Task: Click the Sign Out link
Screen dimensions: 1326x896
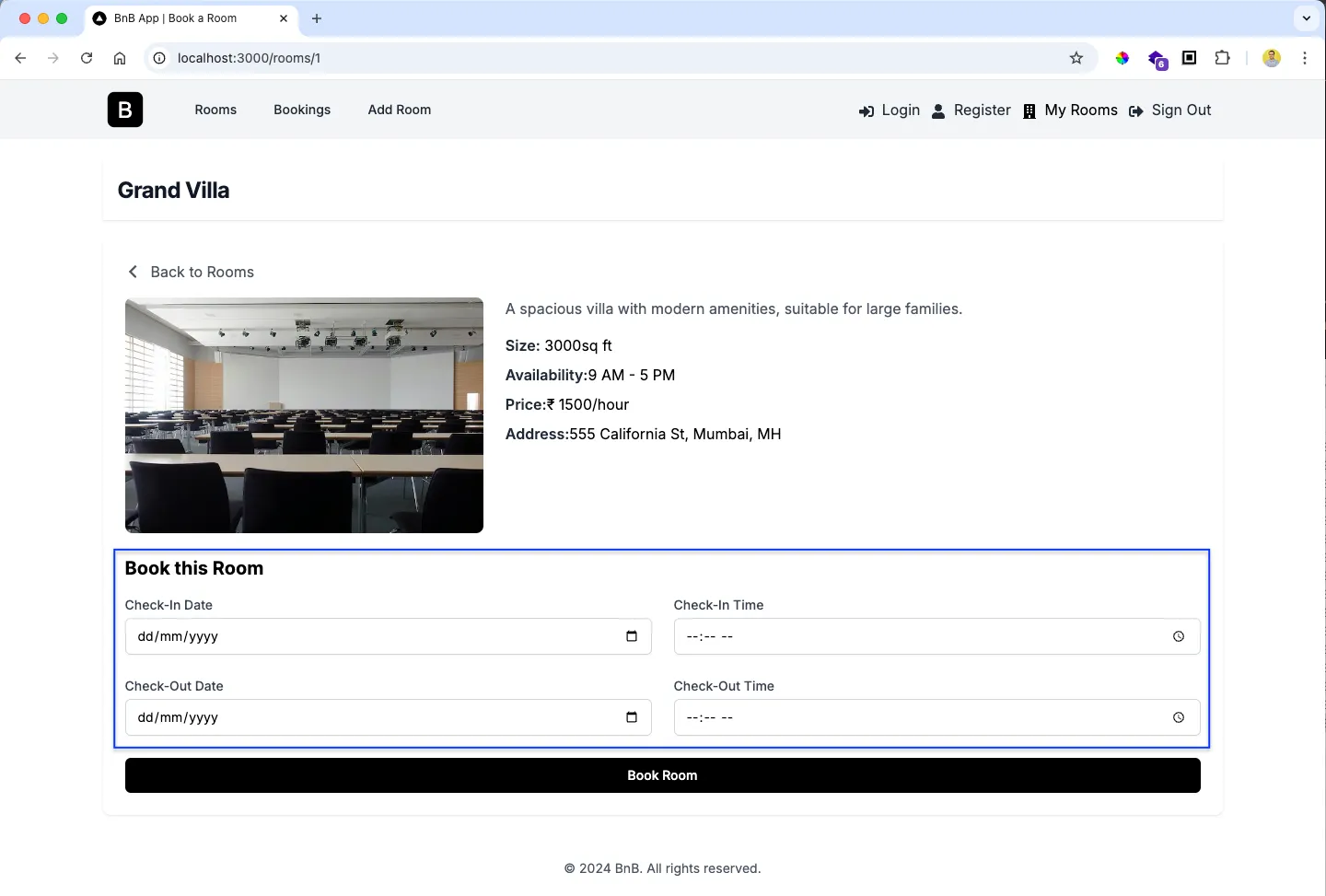Action: tap(1170, 111)
